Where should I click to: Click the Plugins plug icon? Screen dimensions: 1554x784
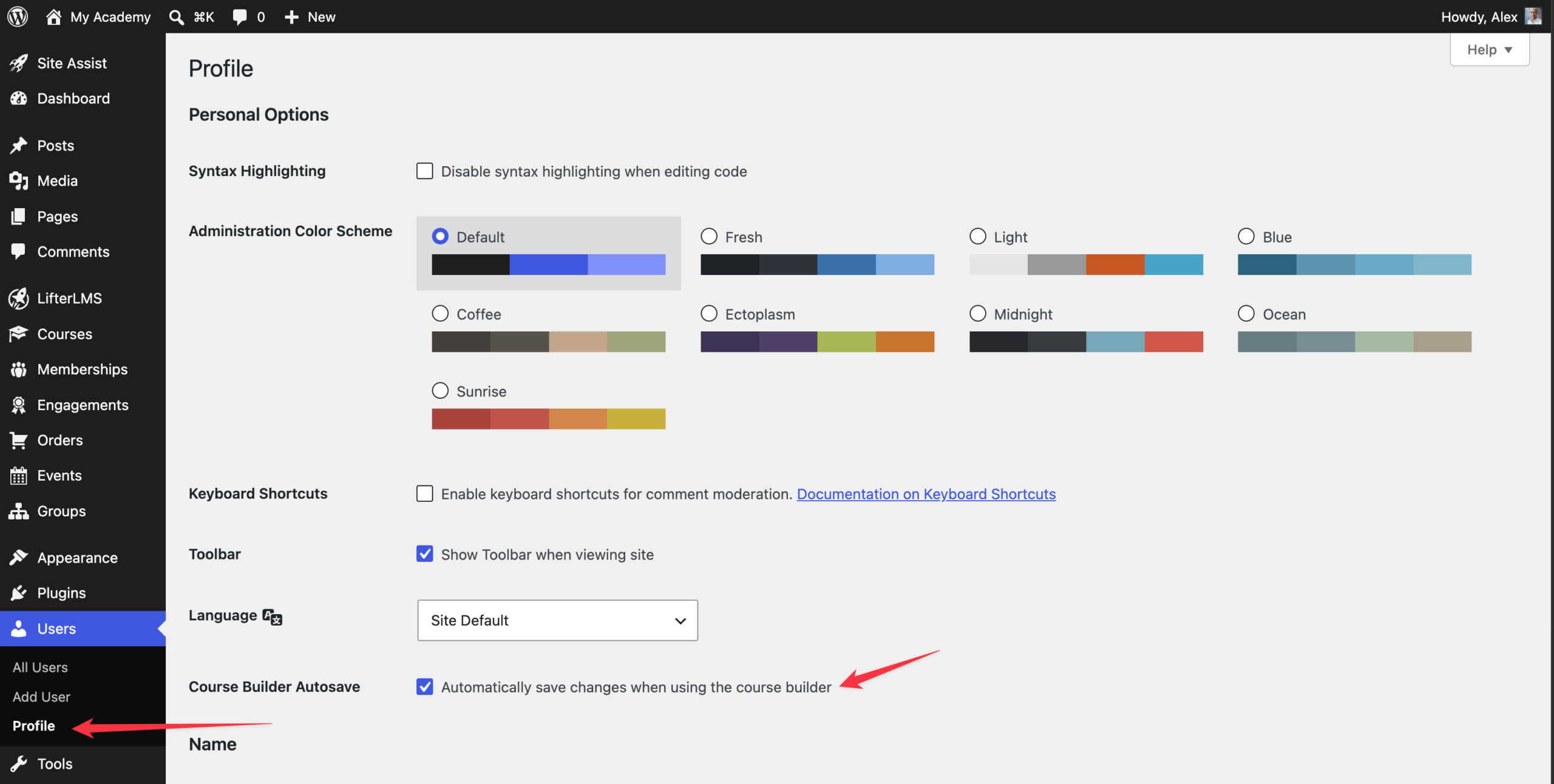(19, 593)
